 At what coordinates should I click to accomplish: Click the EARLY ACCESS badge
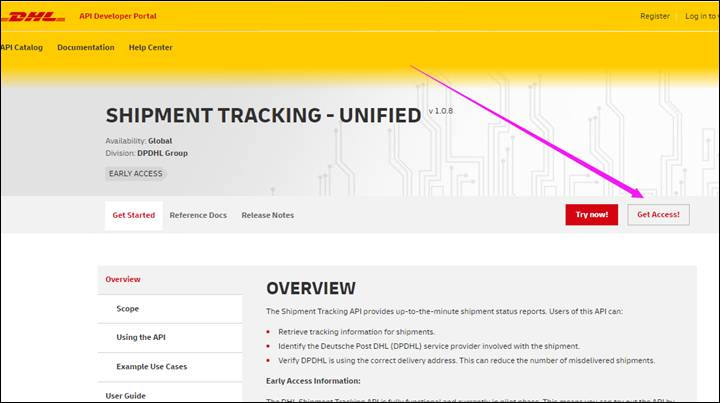coord(135,174)
